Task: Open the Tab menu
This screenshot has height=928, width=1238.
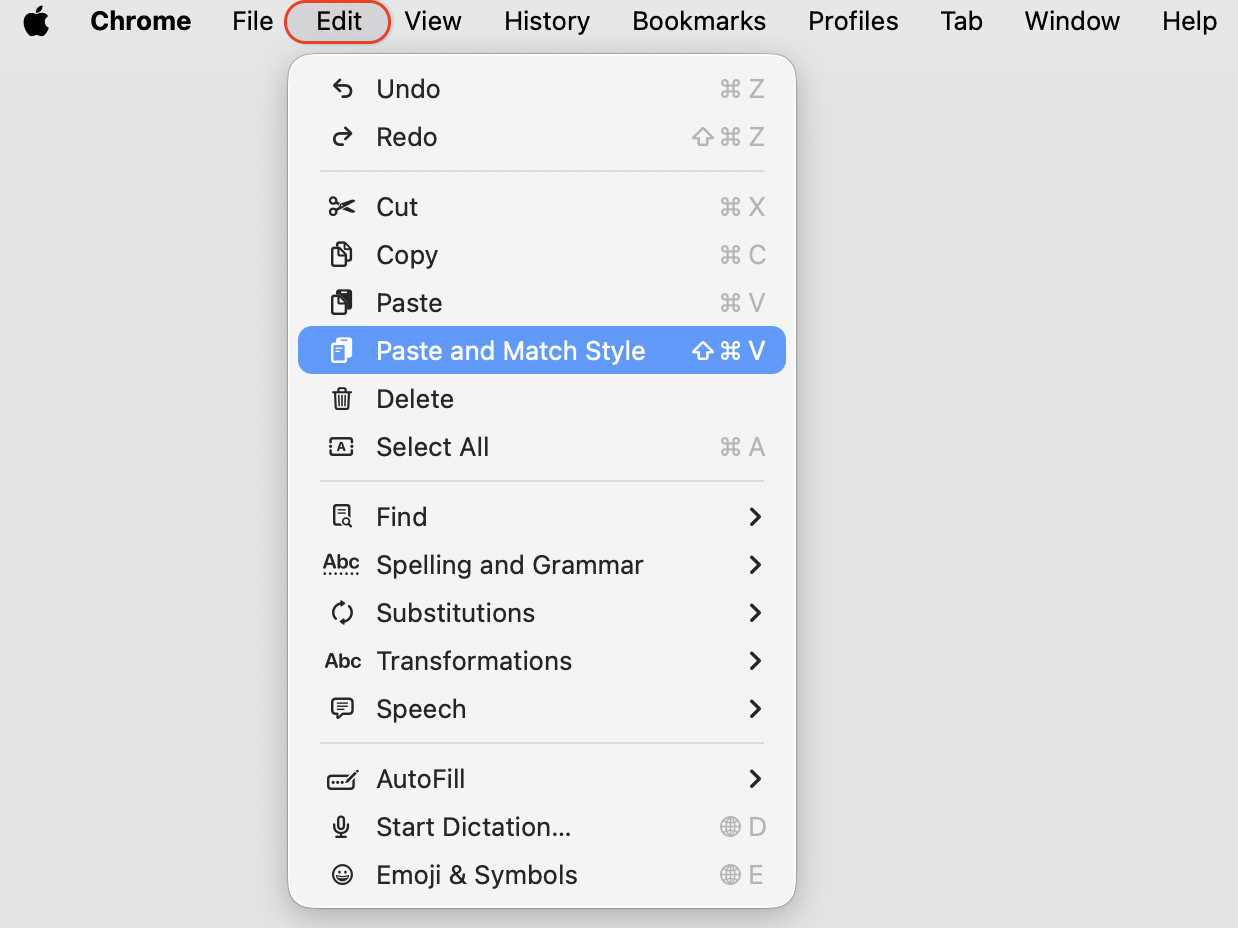Action: pyautogui.click(x=961, y=21)
